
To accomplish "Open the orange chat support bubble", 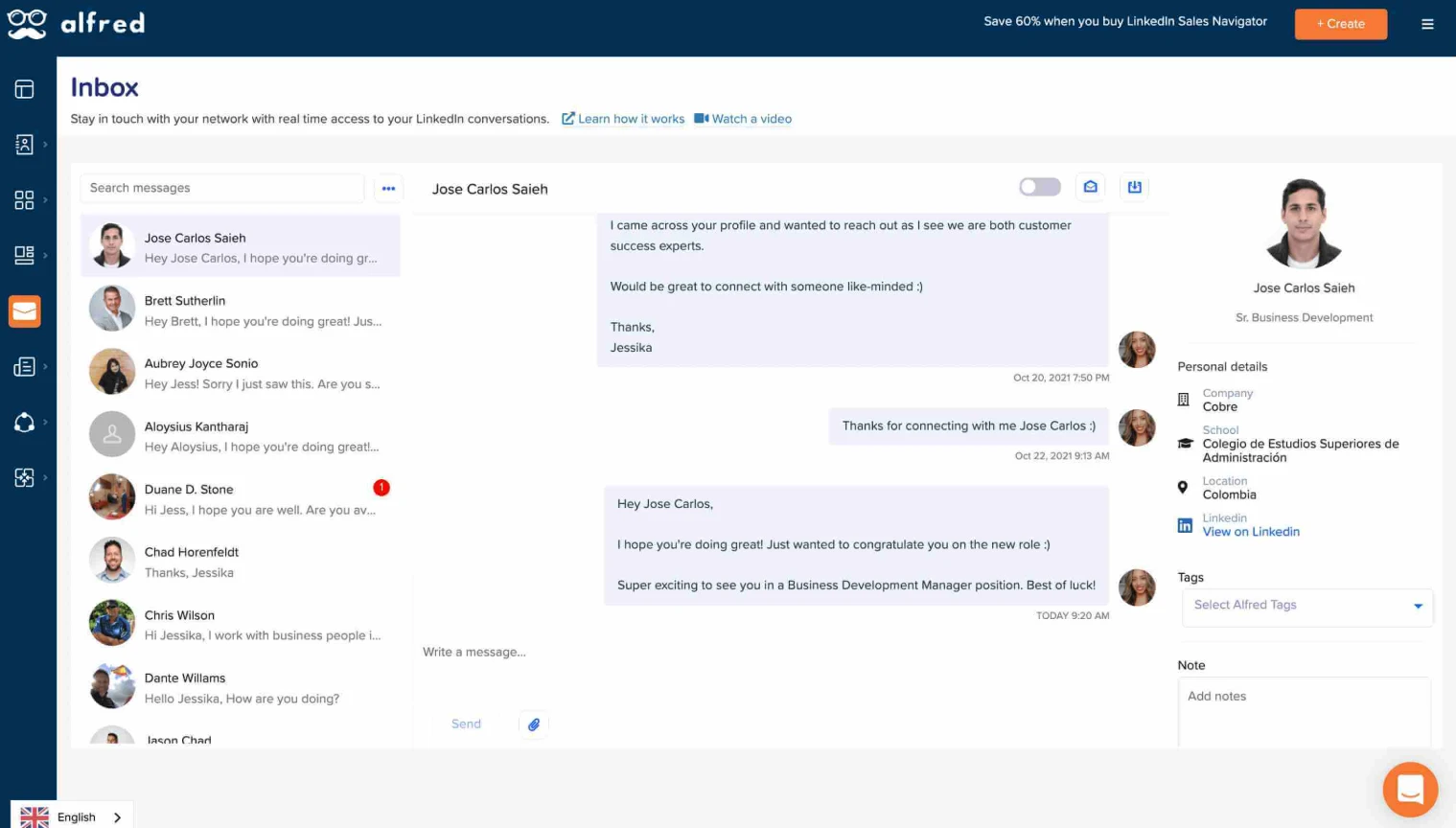I will 1410,790.
